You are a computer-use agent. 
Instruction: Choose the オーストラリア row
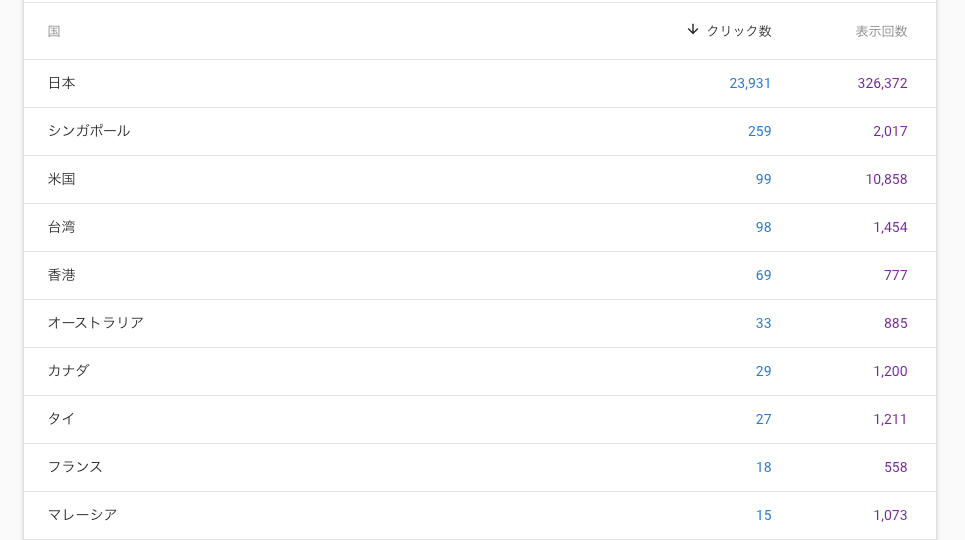click(x=96, y=323)
